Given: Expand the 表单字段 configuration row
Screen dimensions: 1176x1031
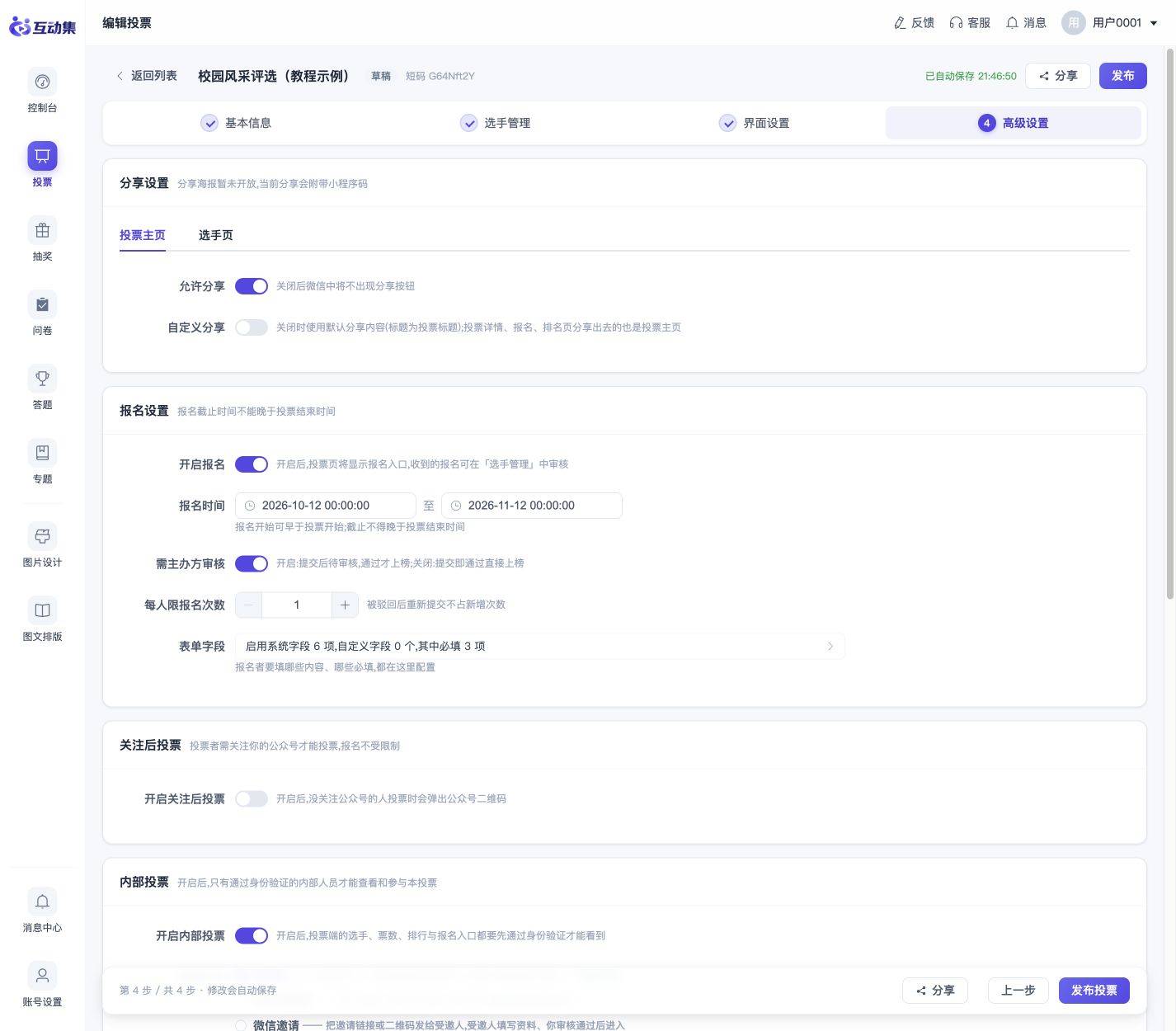Looking at the screenshot, I should pyautogui.click(x=540, y=646).
